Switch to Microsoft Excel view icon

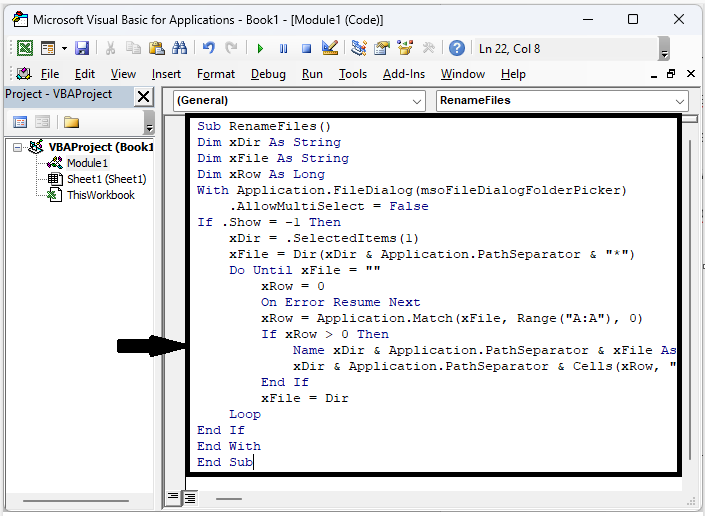[25, 48]
